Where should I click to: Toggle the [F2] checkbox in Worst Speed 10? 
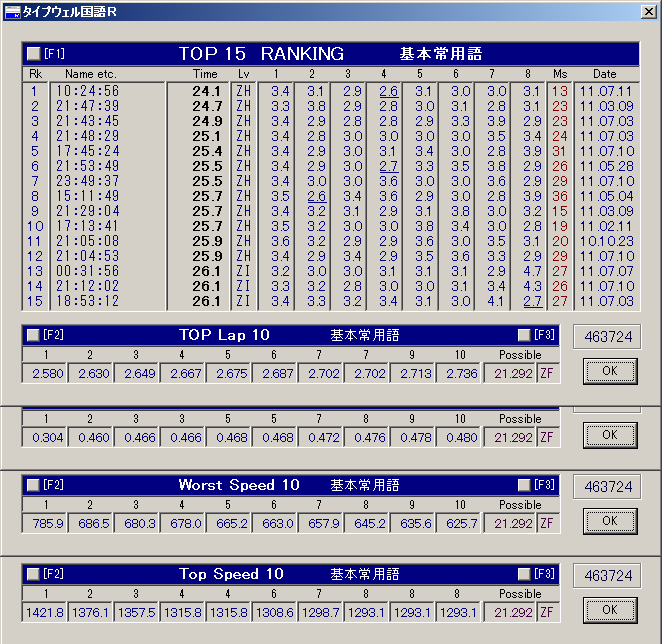click(33, 485)
